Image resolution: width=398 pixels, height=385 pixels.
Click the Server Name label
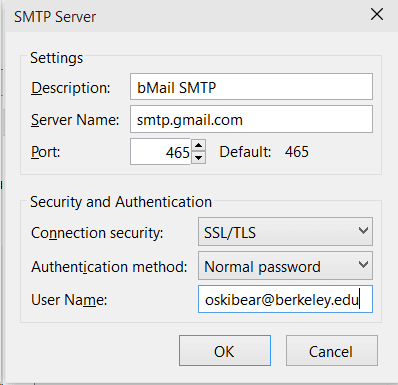(x=75, y=120)
